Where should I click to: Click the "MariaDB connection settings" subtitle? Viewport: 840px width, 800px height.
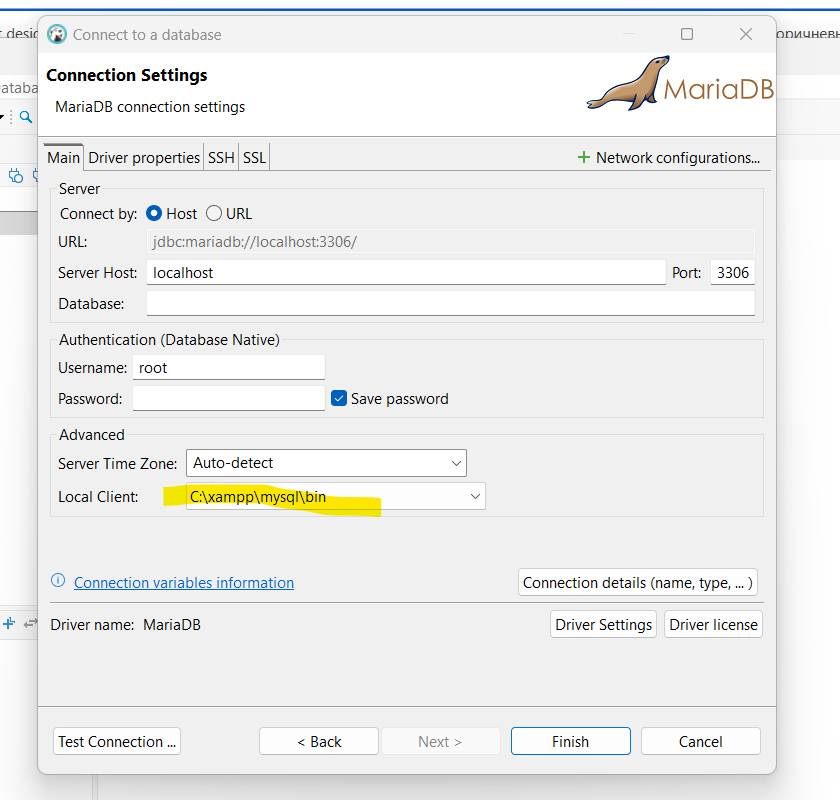coord(150,107)
